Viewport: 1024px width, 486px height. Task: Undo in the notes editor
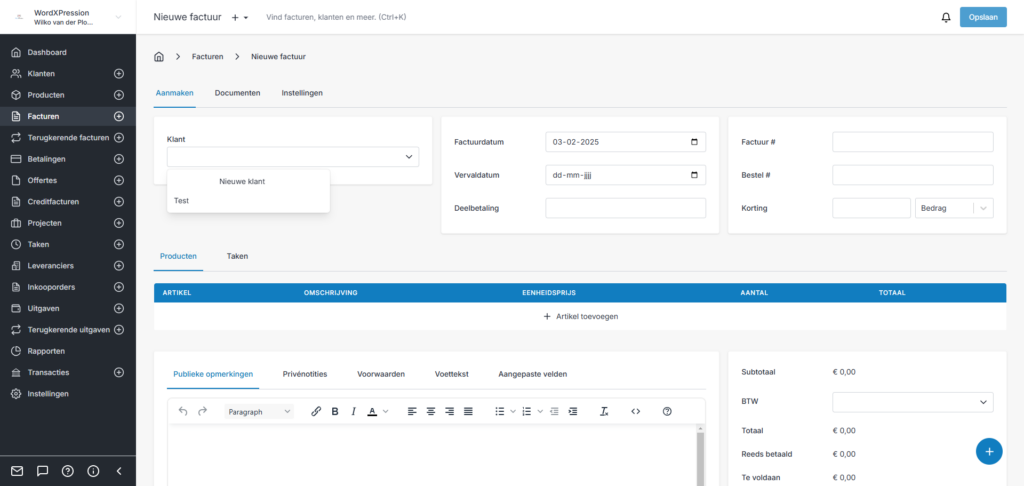[x=183, y=412]
